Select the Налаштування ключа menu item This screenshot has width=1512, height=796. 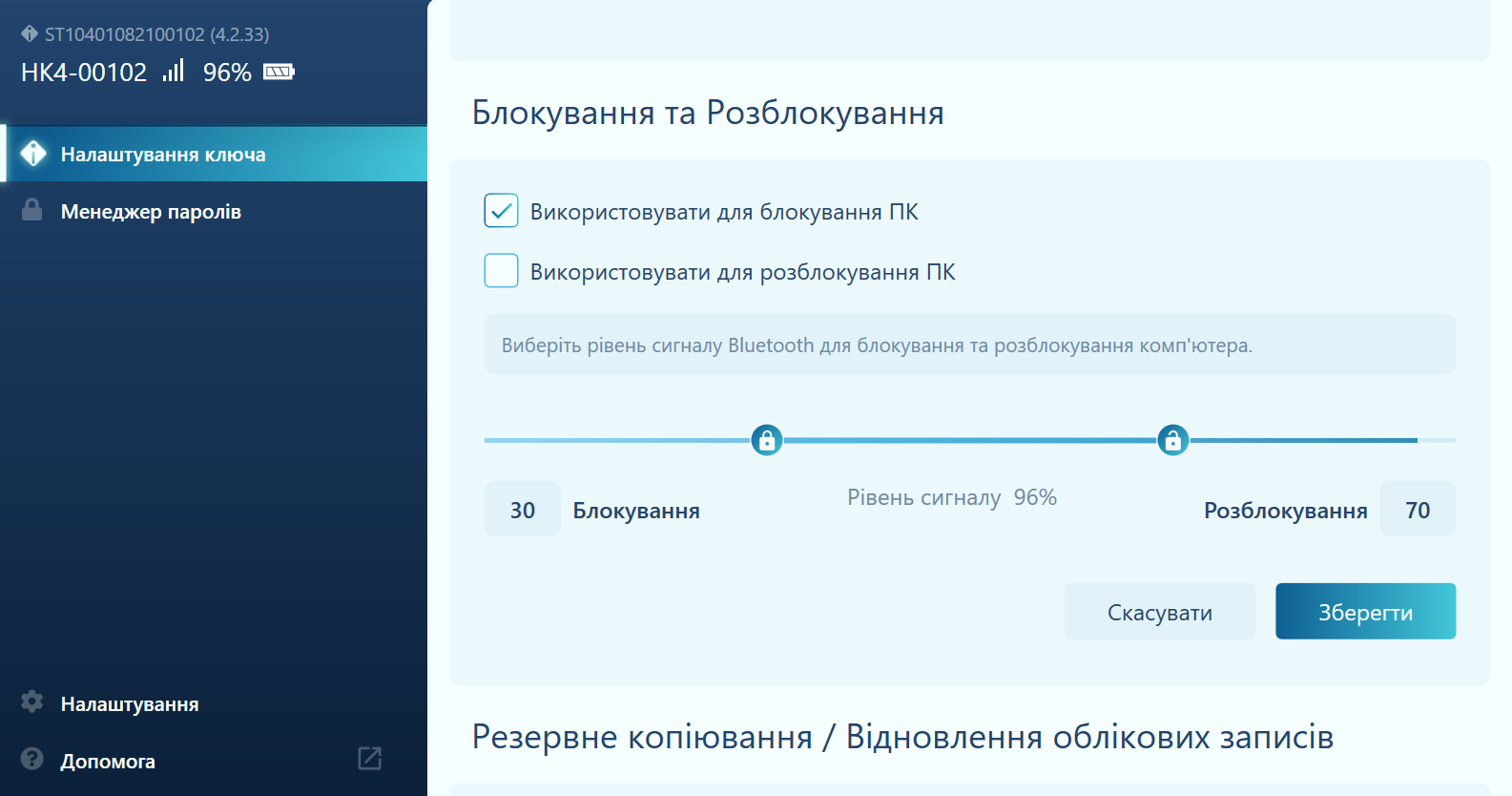point(163,155)
